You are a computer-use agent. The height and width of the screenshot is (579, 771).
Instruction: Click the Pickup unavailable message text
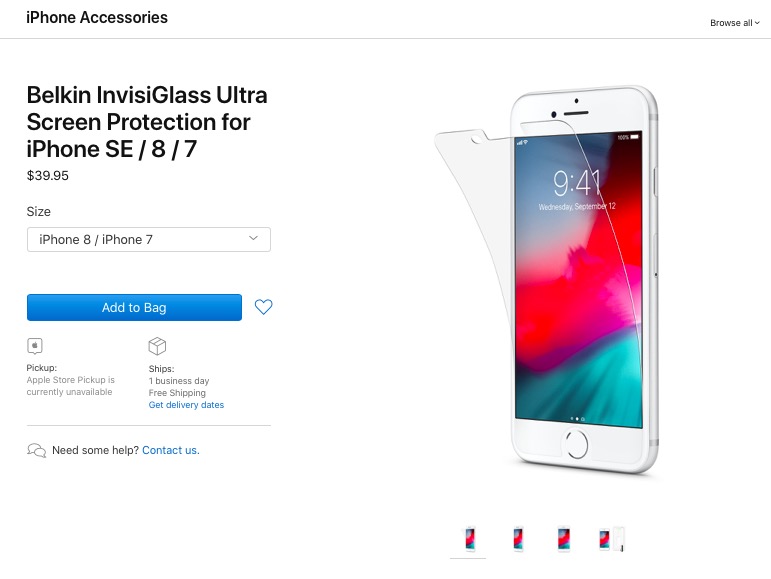(70, 386)
